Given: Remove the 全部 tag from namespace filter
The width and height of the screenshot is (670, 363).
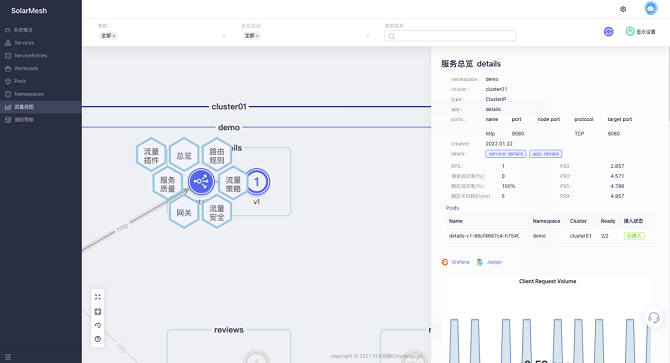Looking at the screenshot, I should coord(257,36).
